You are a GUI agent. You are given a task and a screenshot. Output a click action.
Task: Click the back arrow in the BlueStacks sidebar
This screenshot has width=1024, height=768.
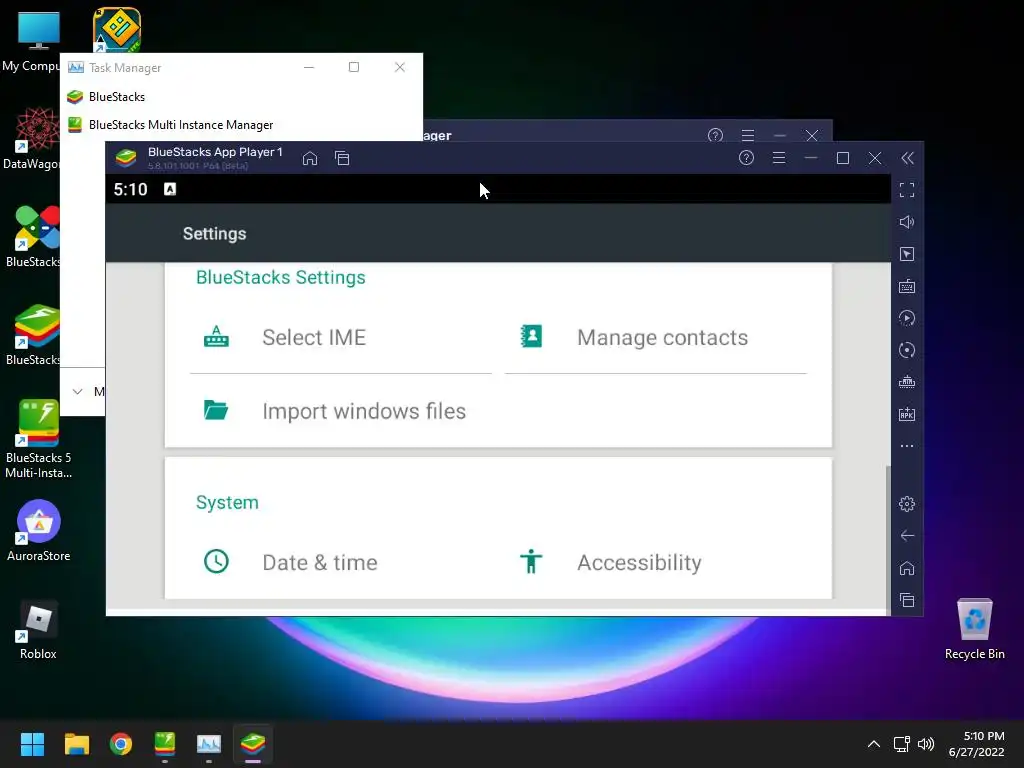tap(907, 536)
